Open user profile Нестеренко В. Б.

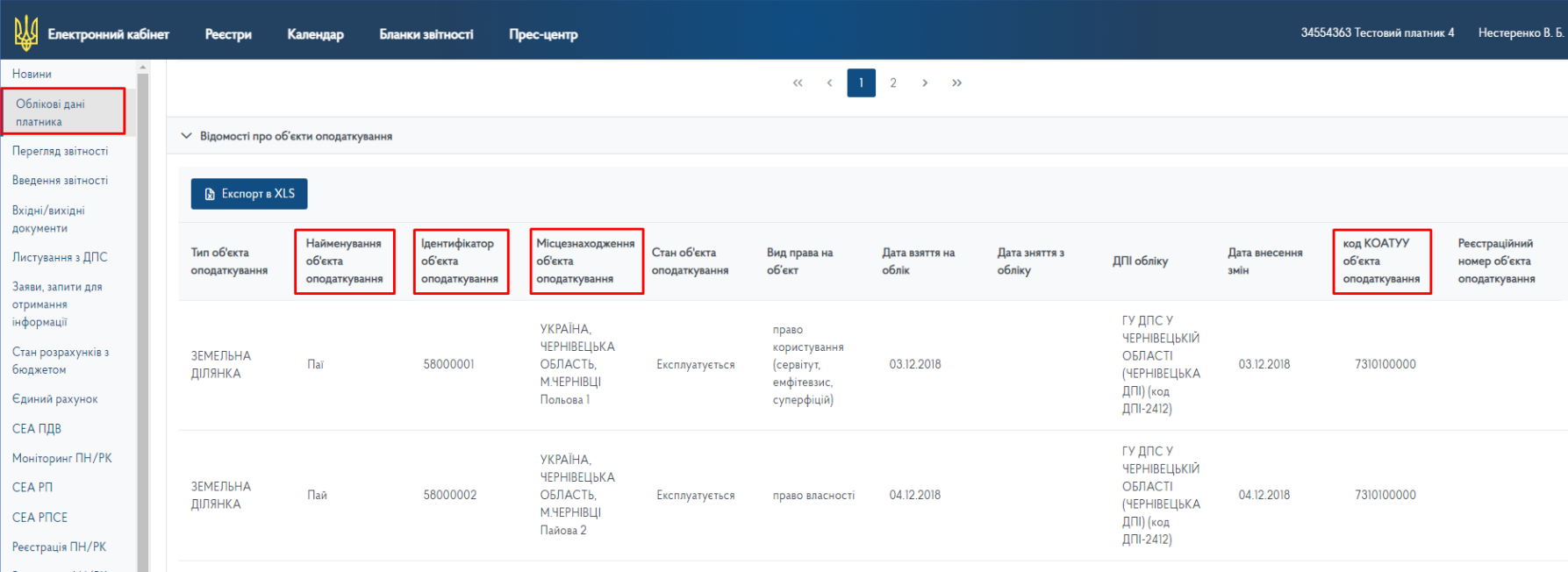1520,32
